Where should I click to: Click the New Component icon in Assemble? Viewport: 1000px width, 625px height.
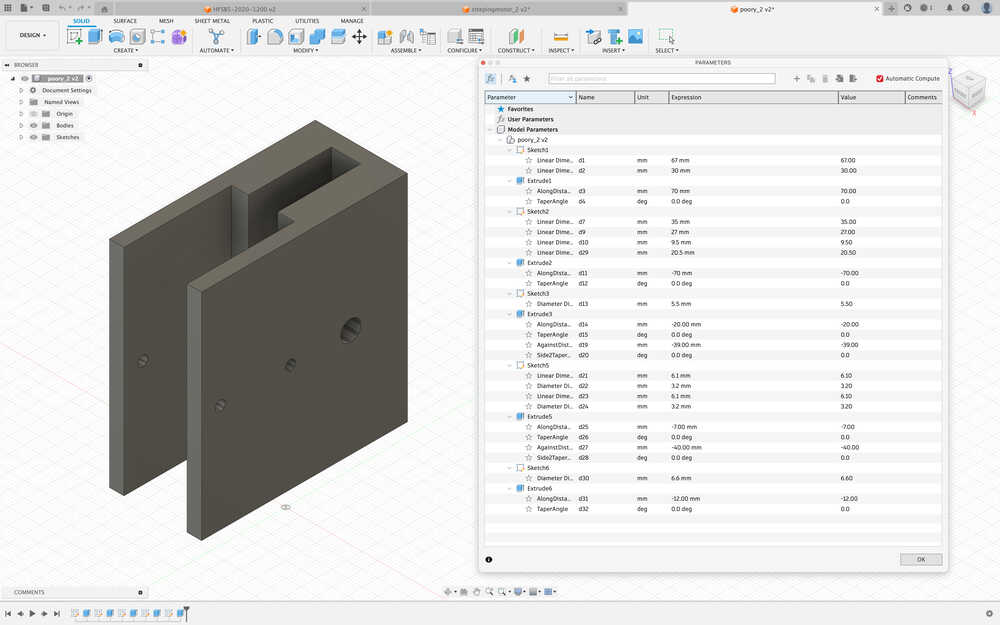click(385, 36)
